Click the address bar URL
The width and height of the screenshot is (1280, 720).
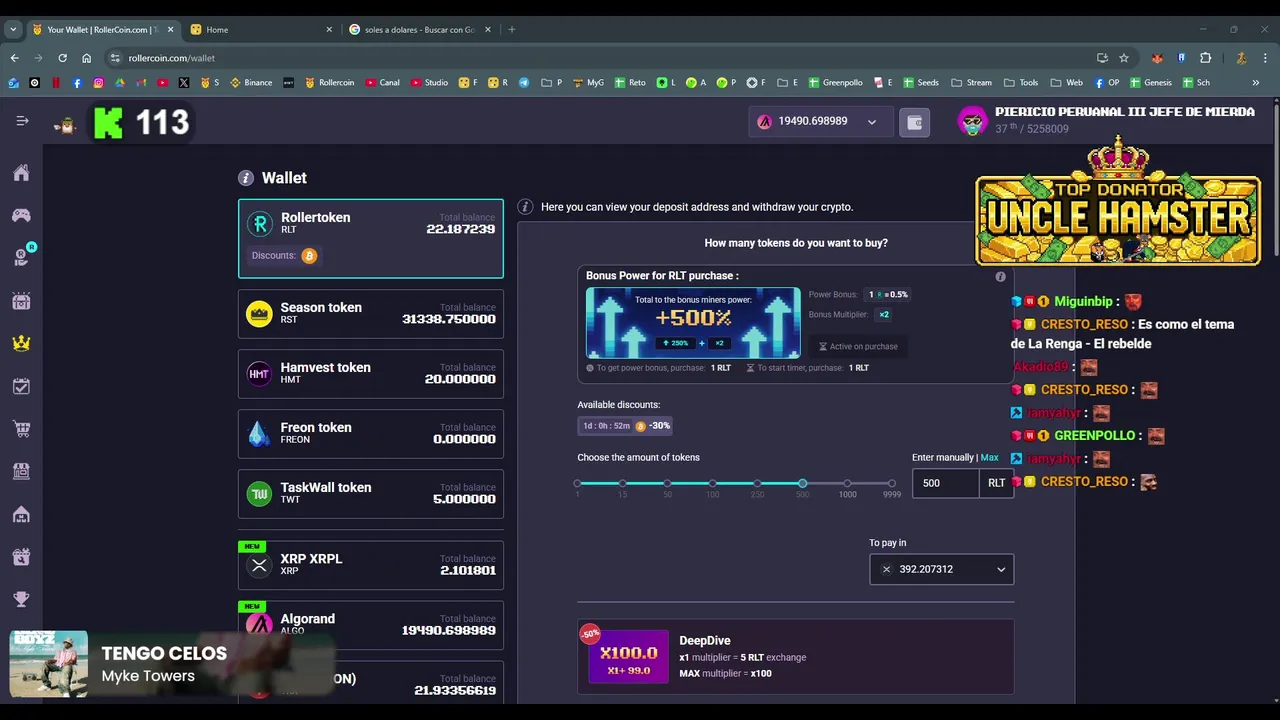[172, 58]
